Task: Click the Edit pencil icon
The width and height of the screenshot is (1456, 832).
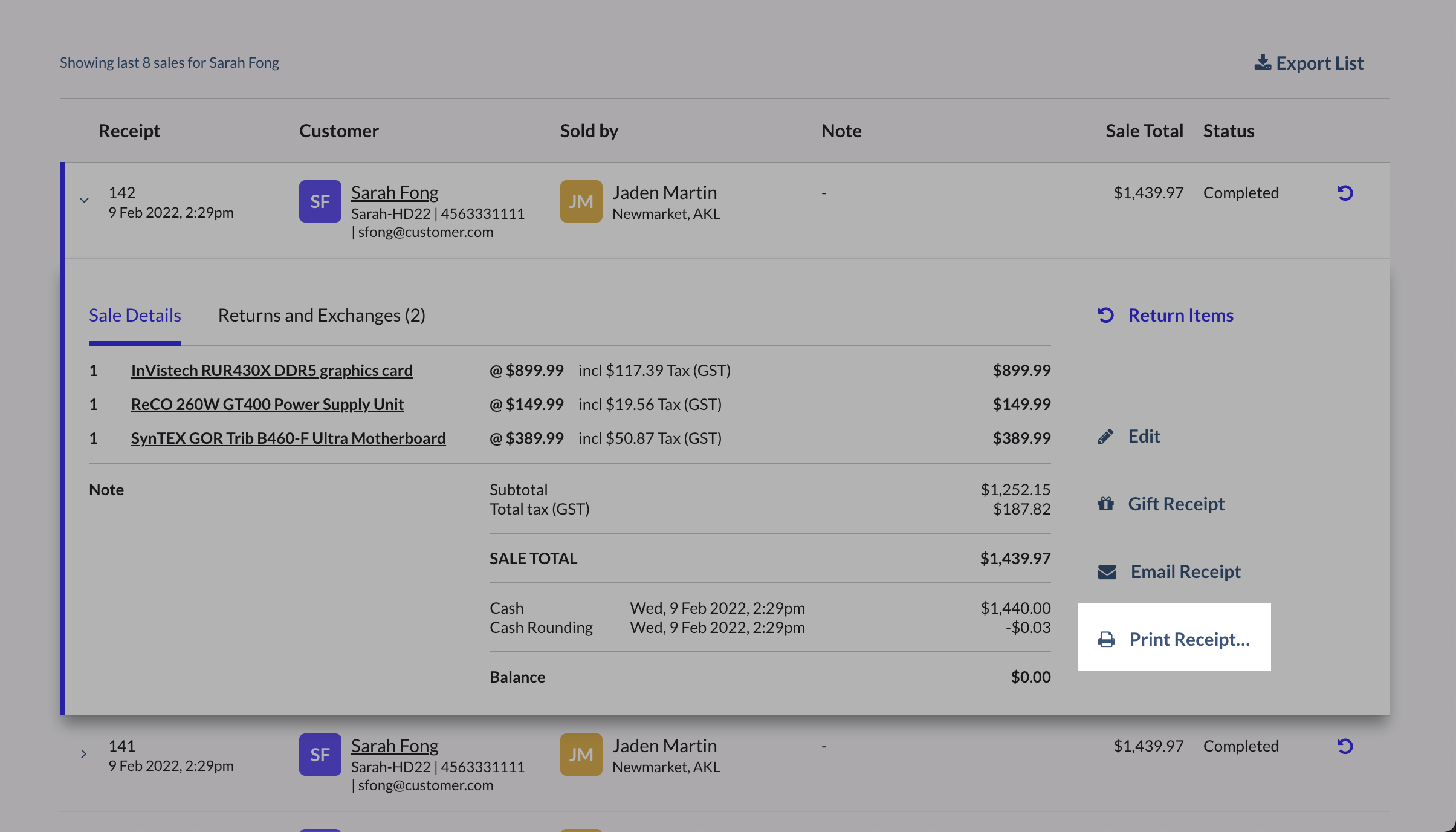Action: [x=1105, y=437]
